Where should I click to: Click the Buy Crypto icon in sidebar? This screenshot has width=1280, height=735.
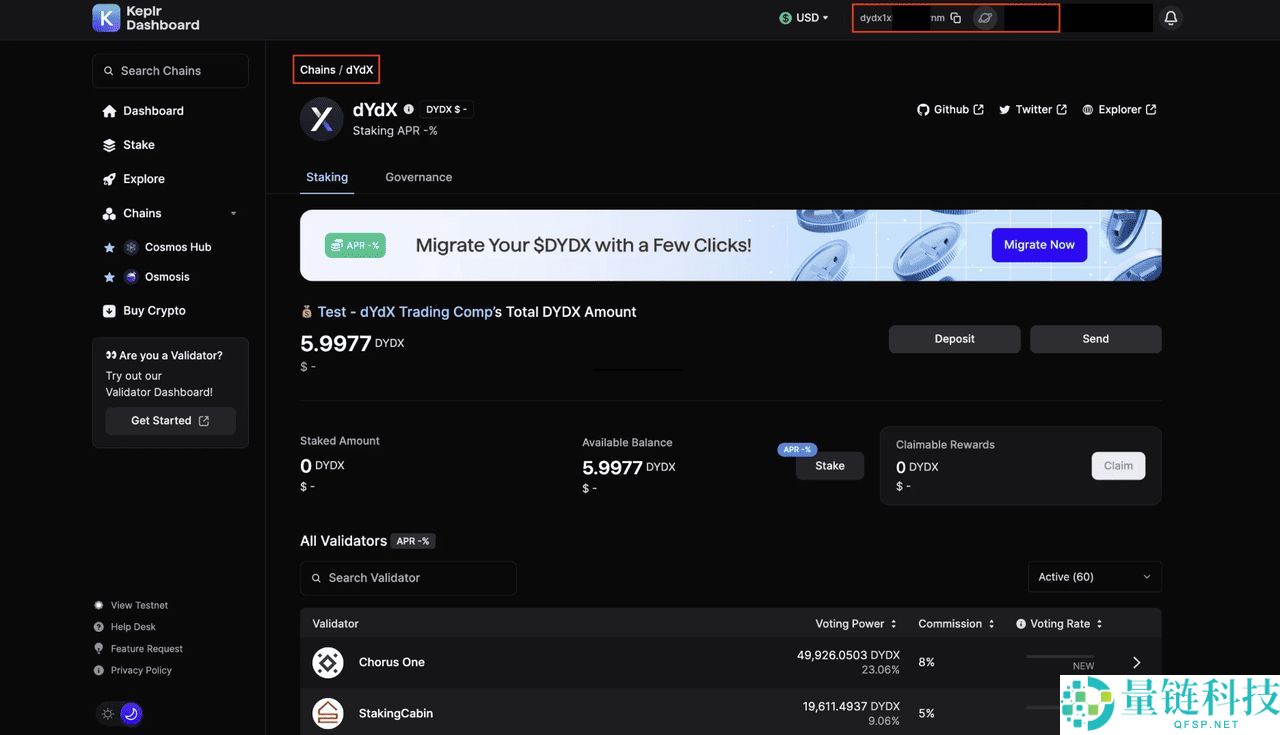(x=109, y=311)
